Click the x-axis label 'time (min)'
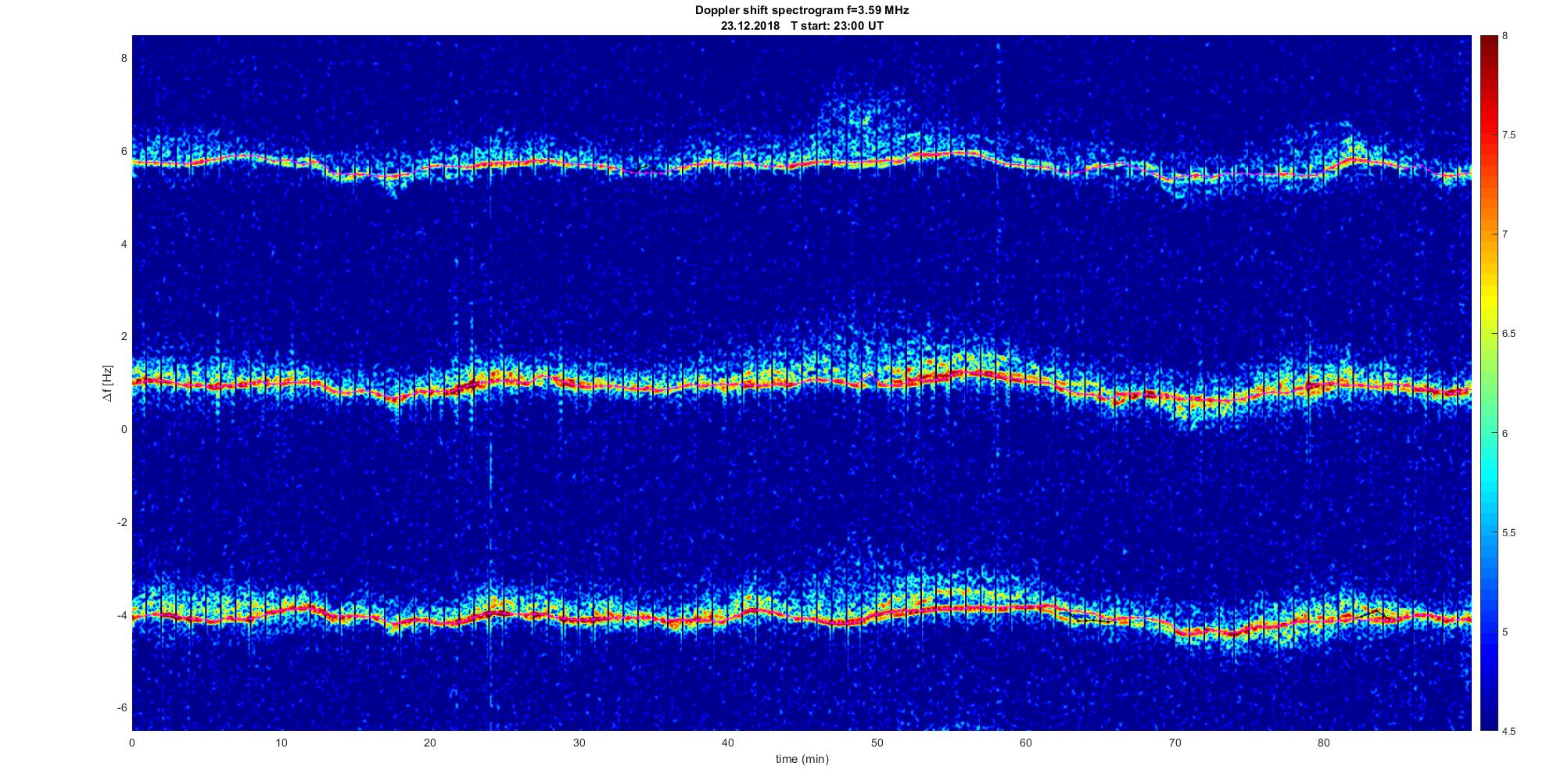Image resolution: width=1564 pixels, height=784 pixels. (x=802, y=759)
